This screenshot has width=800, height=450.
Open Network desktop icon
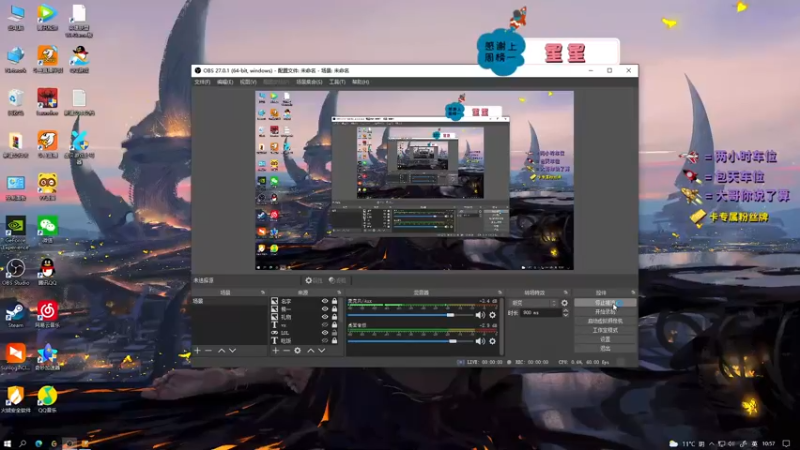[x=15, y=60]
